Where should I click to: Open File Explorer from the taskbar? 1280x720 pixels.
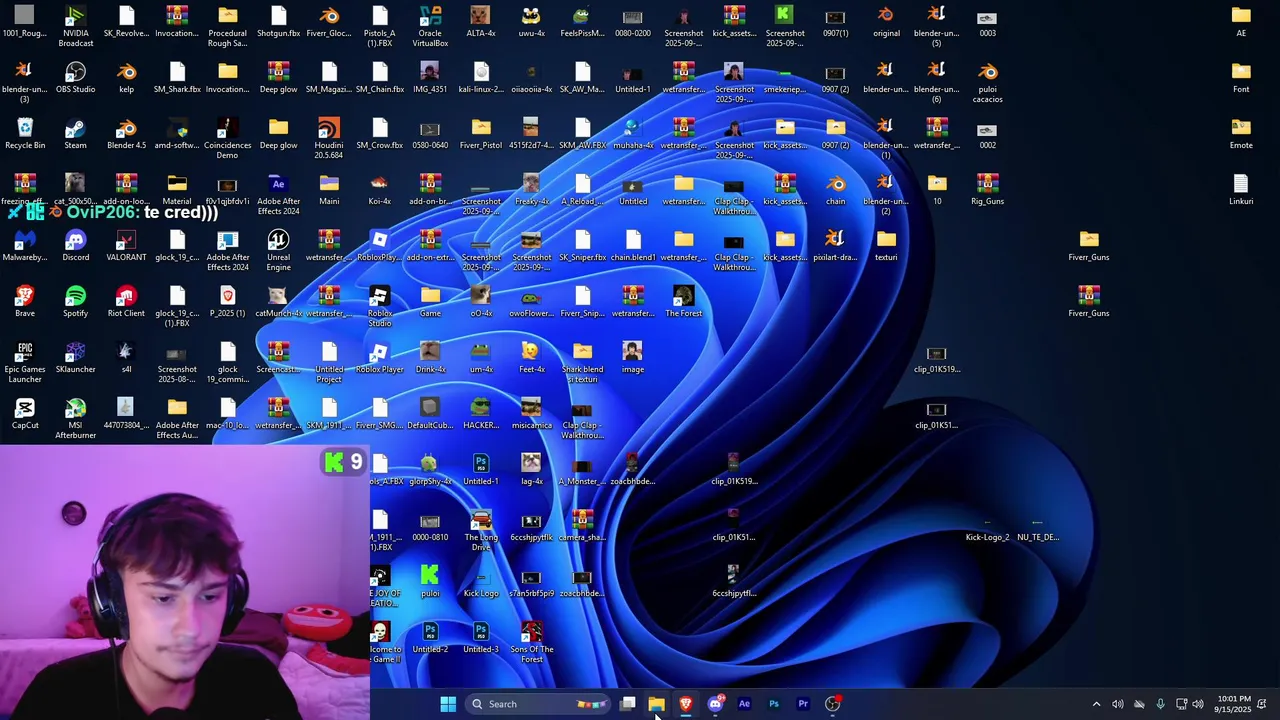[656, 704]
